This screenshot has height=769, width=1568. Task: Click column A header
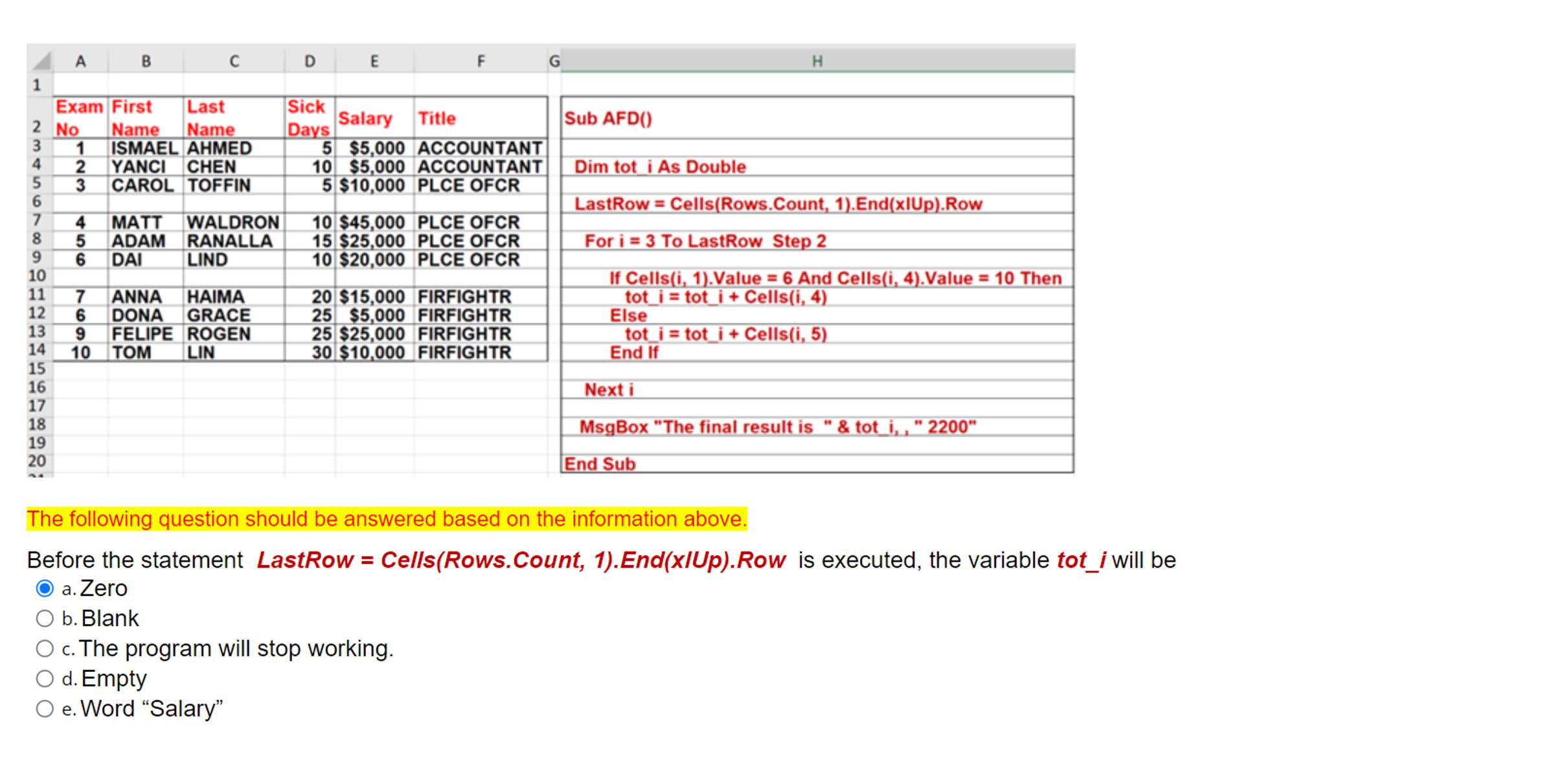pos(80,61)
